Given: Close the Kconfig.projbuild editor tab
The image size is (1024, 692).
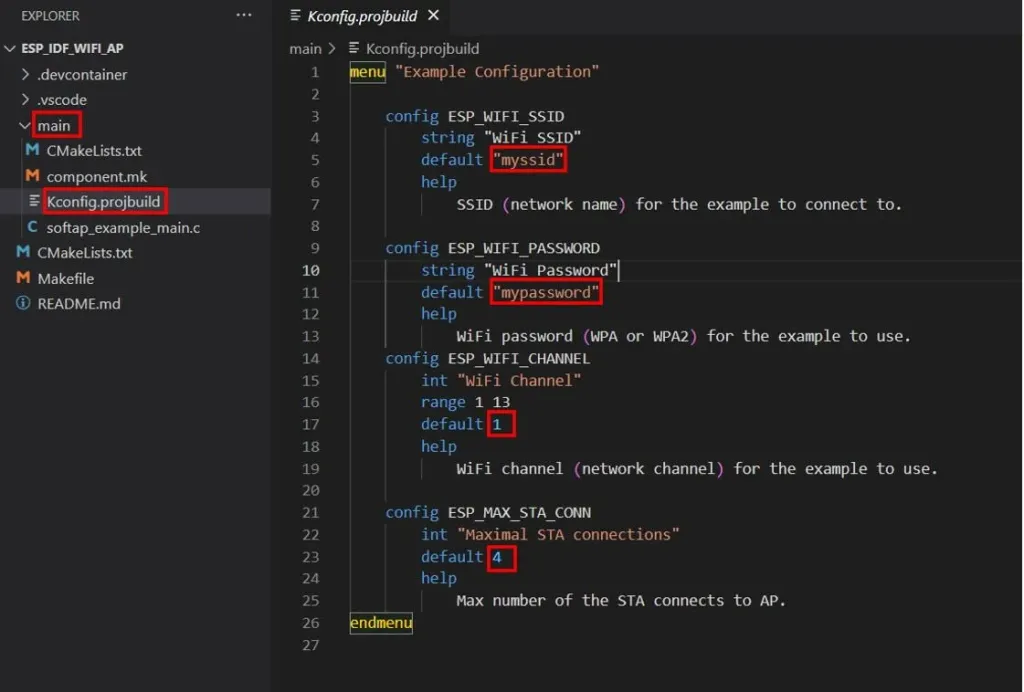Looking at the screenshot, I should (x=434, y=15).
